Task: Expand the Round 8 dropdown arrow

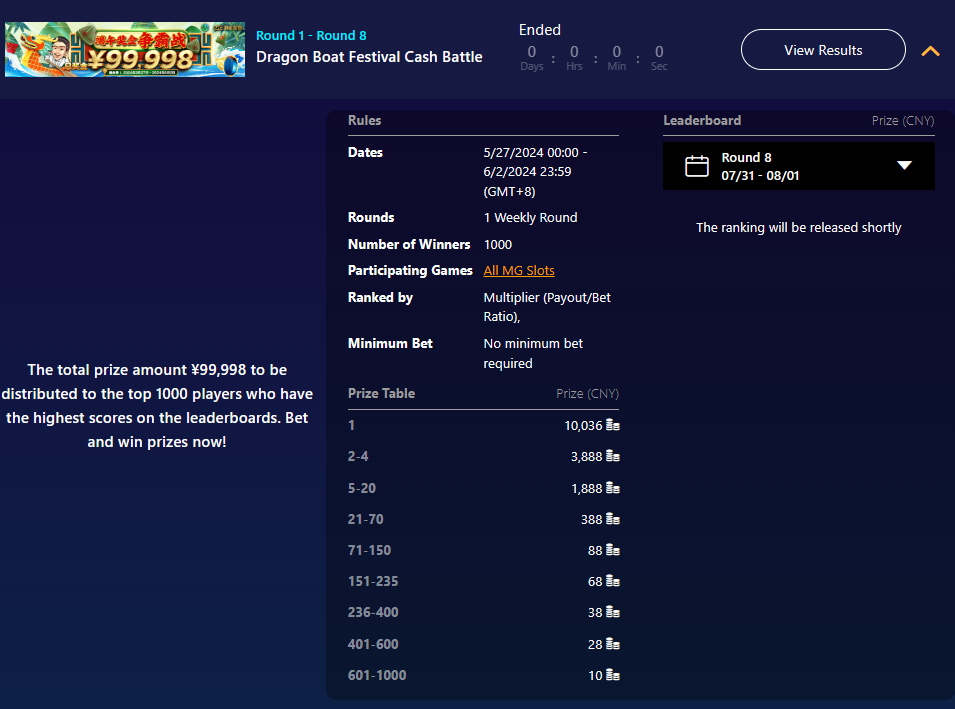Action: point(904,166)
